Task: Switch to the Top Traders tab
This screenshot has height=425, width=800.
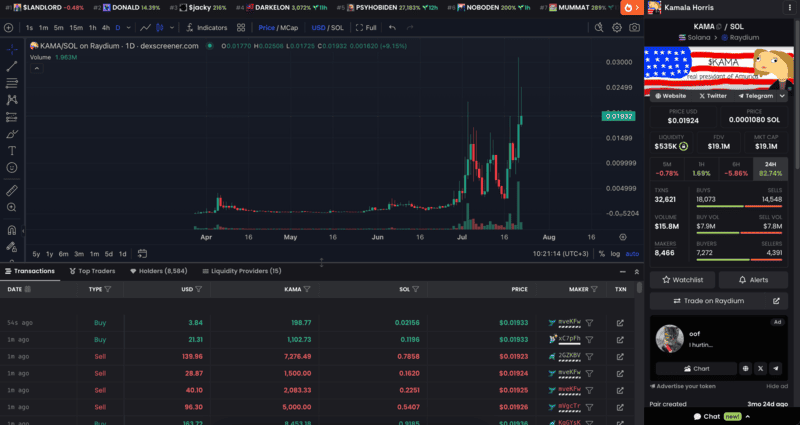Action: point(92,271)
